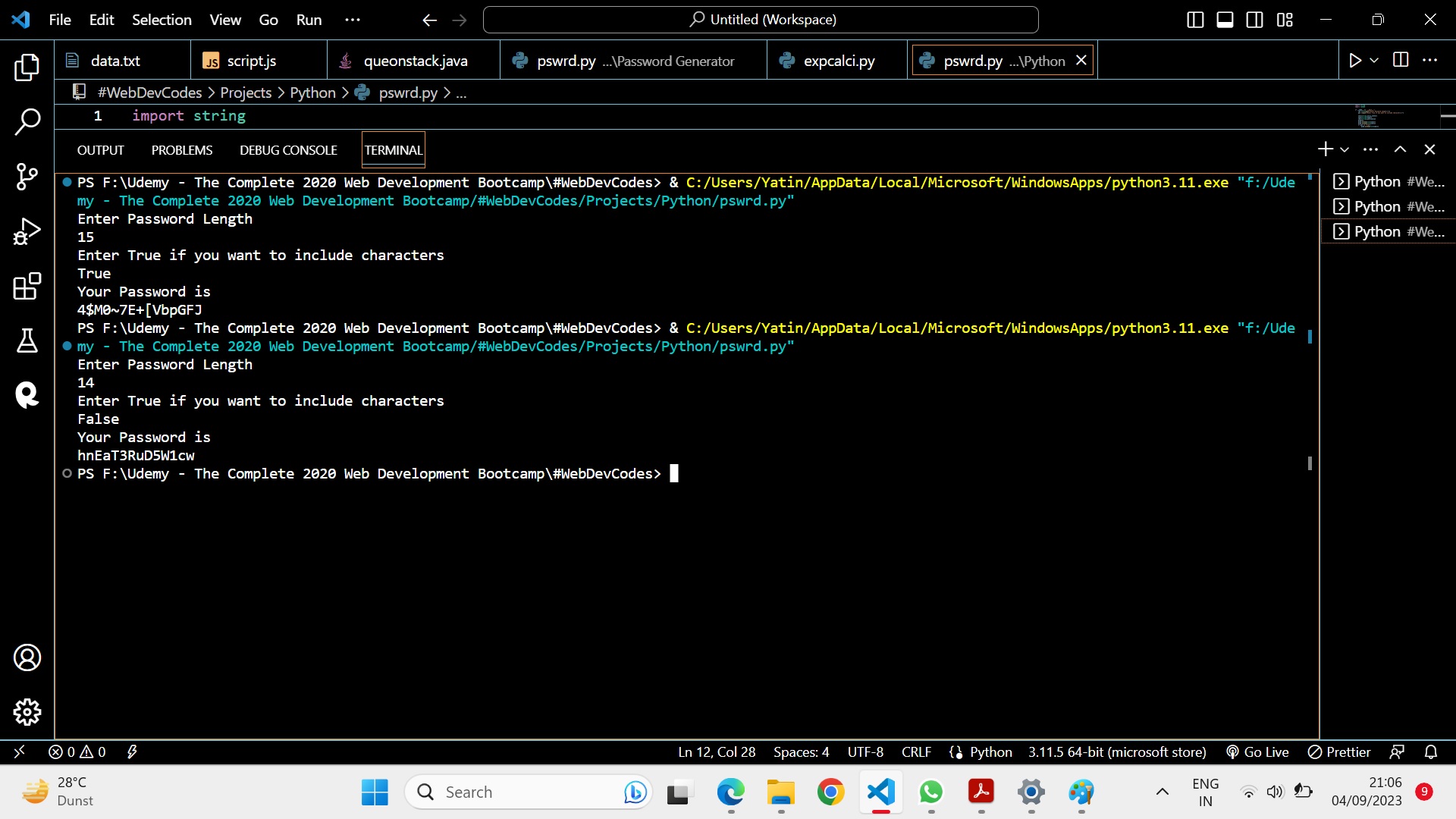Switch to the DEBUG CONSOLE tab
This screenshot has width=1456, height=819.
(x=287, y=149)
